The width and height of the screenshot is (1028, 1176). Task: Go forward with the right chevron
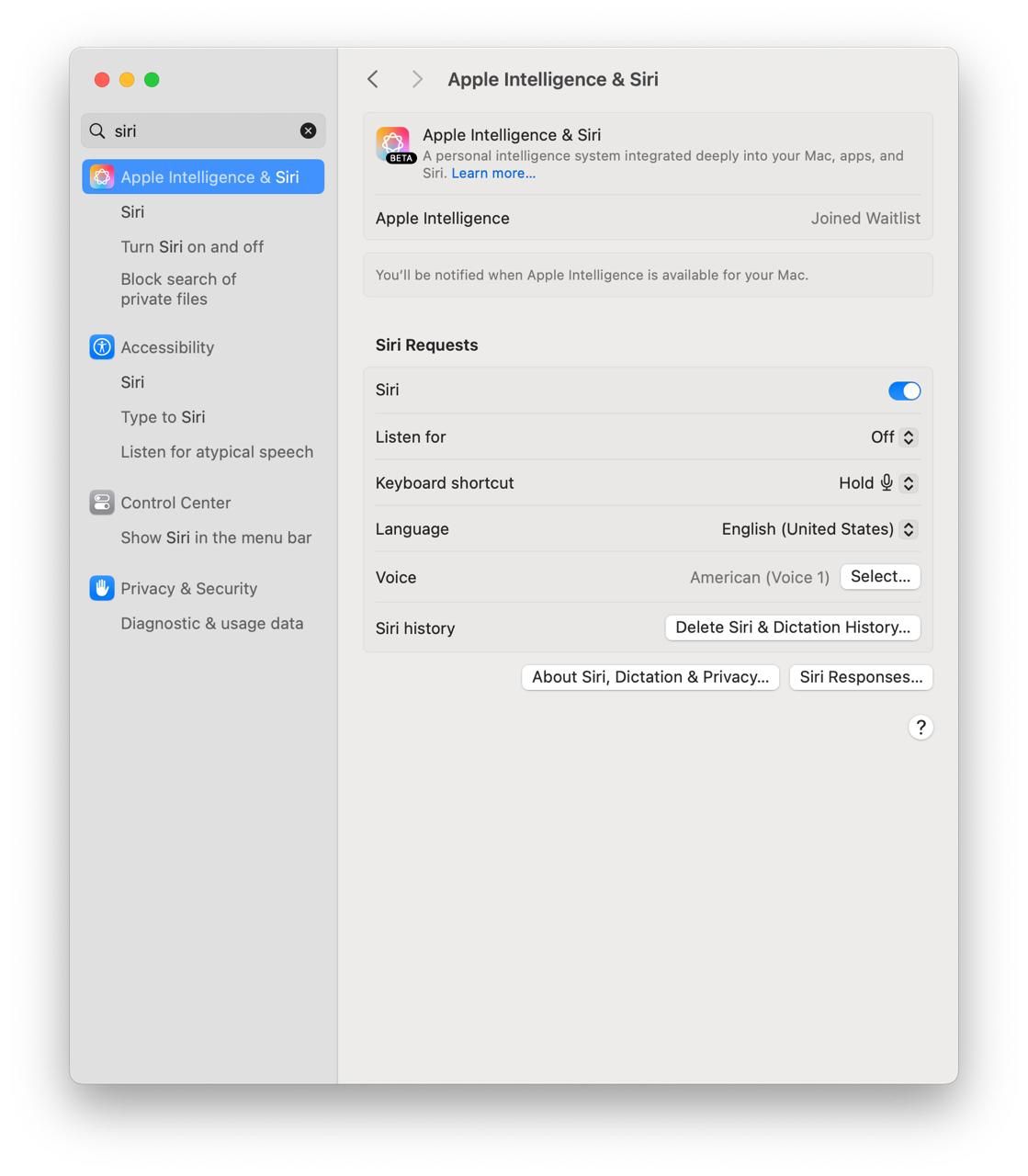click(417, 79)
